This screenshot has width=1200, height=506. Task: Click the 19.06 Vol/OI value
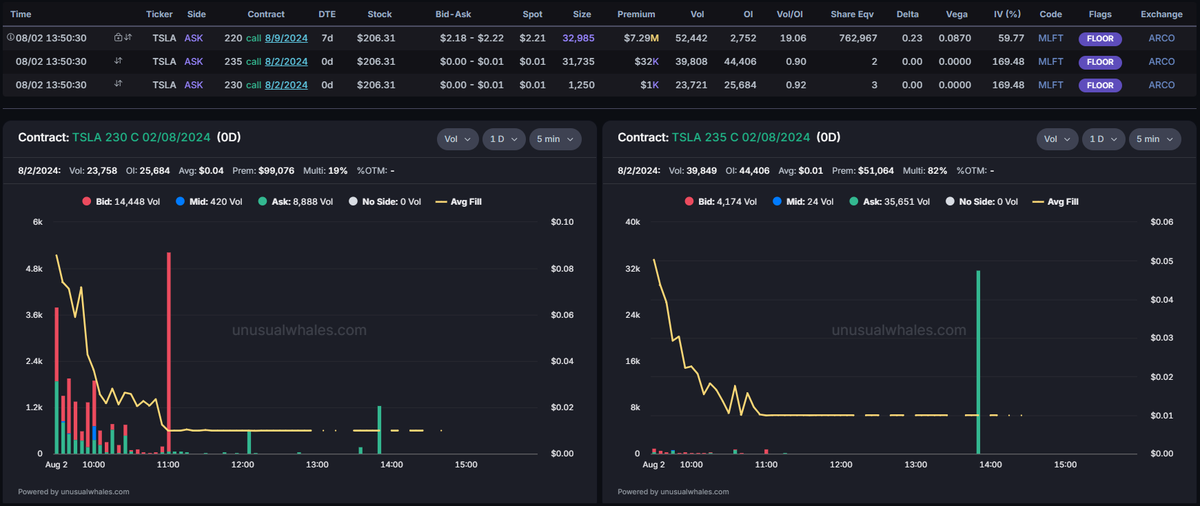click(792, 37)
